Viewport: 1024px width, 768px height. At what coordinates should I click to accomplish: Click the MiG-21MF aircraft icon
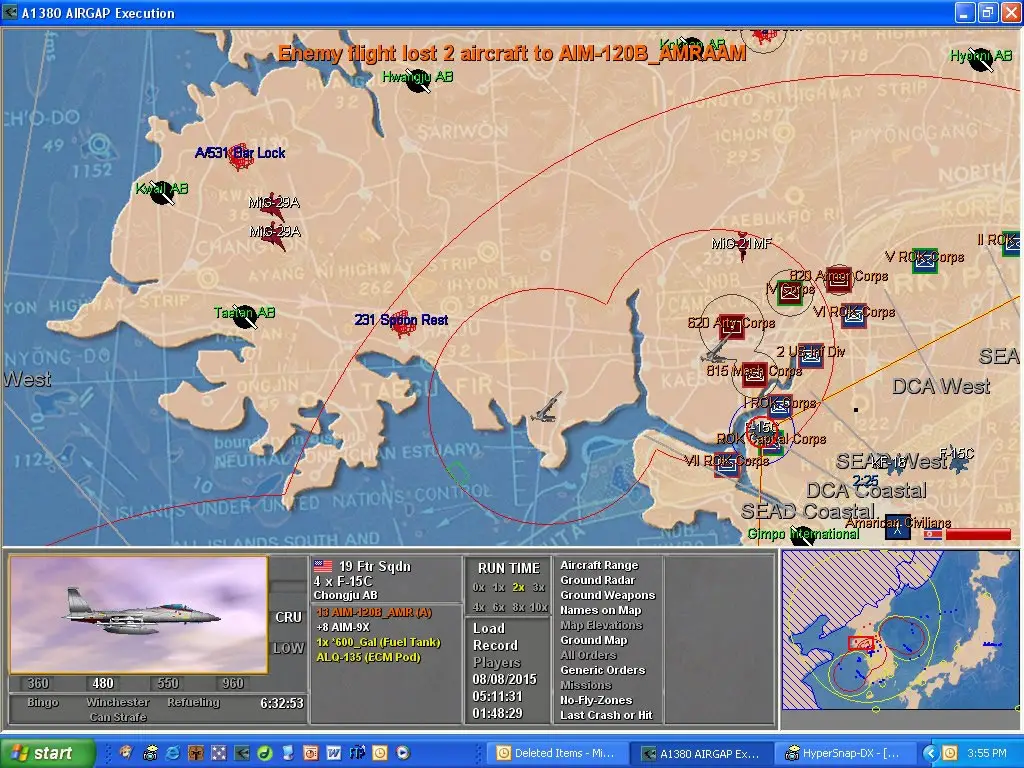click(743, 250)
